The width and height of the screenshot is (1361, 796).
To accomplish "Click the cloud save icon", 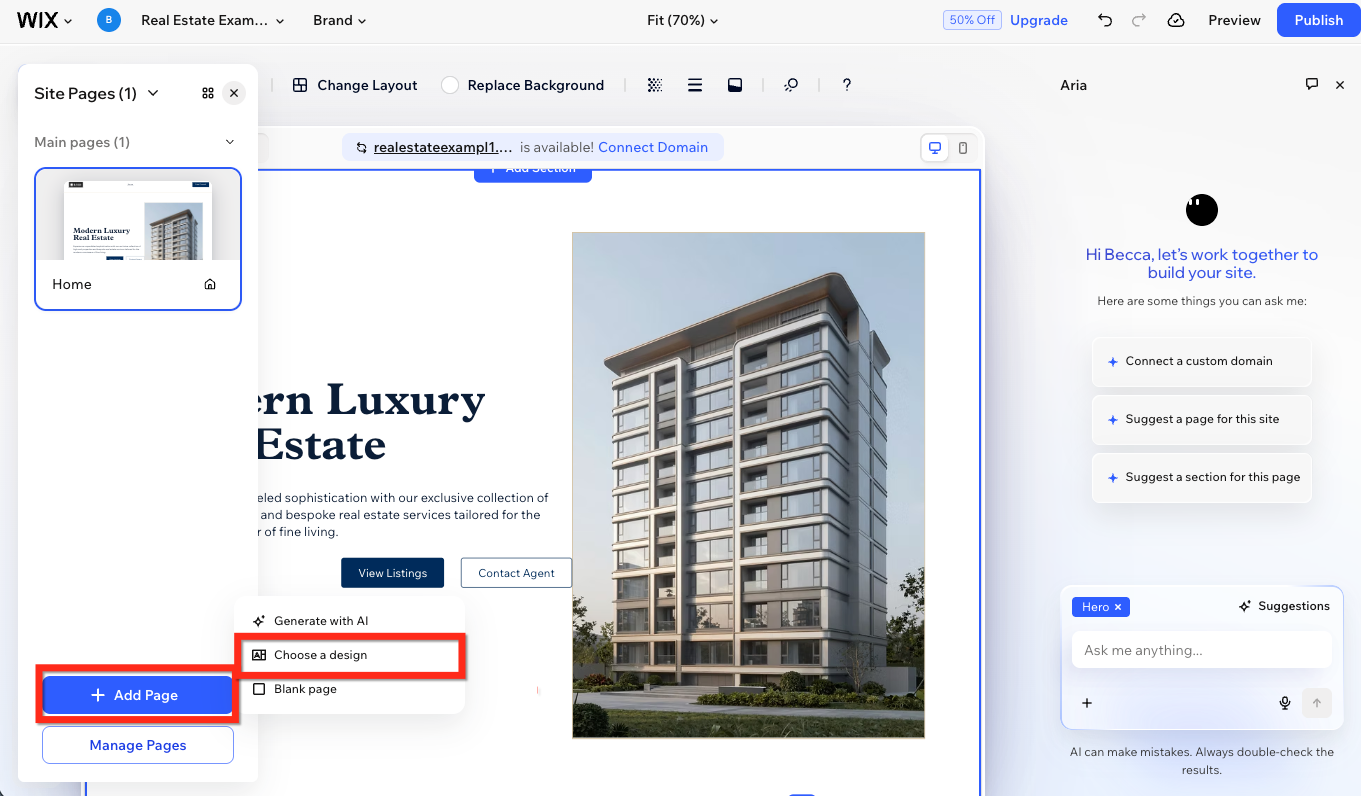I will 1176,20.
